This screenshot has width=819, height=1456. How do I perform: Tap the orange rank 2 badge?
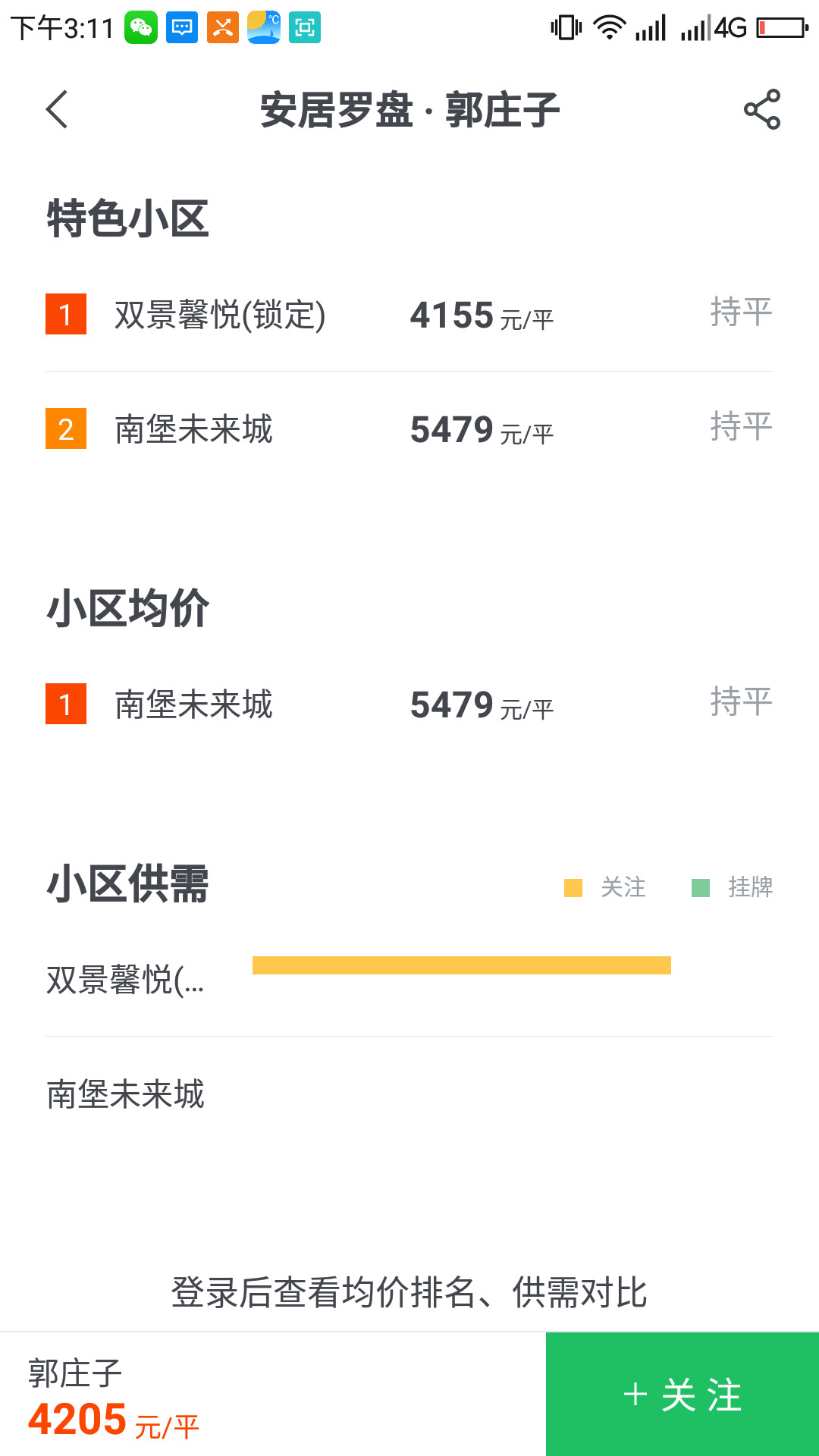tap(66, 428)
